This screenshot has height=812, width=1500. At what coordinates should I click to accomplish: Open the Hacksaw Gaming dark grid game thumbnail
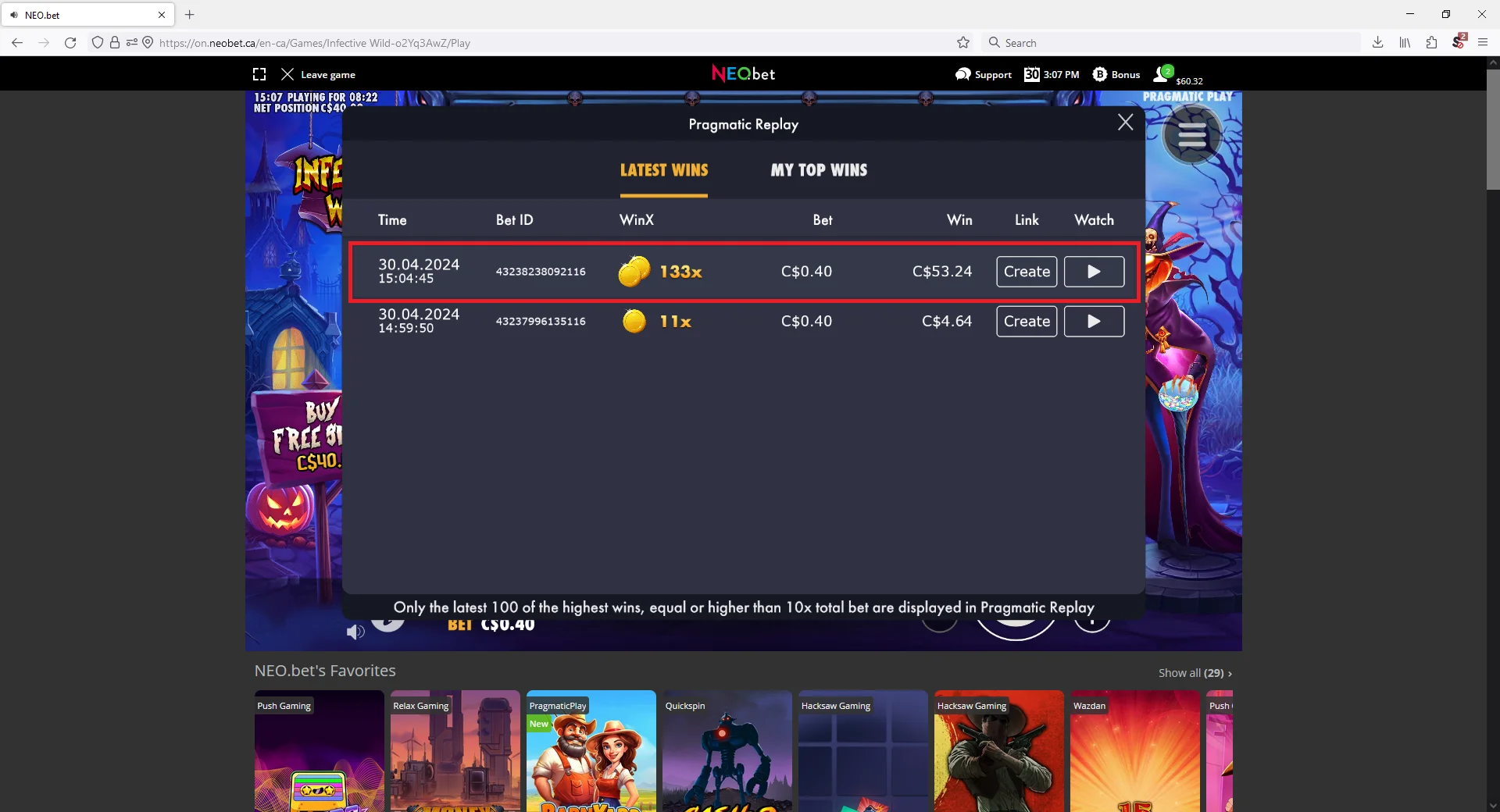tap(863, 751)
